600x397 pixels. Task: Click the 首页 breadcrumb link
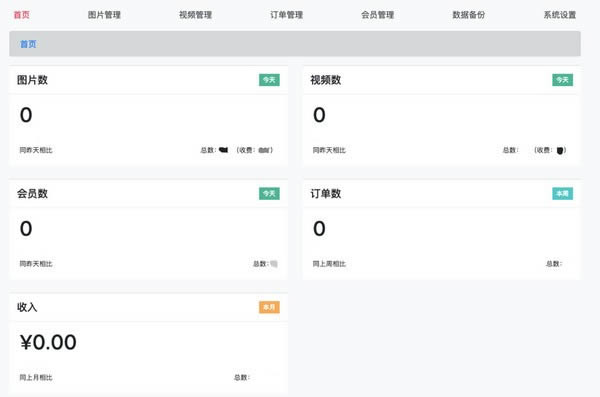28,44
